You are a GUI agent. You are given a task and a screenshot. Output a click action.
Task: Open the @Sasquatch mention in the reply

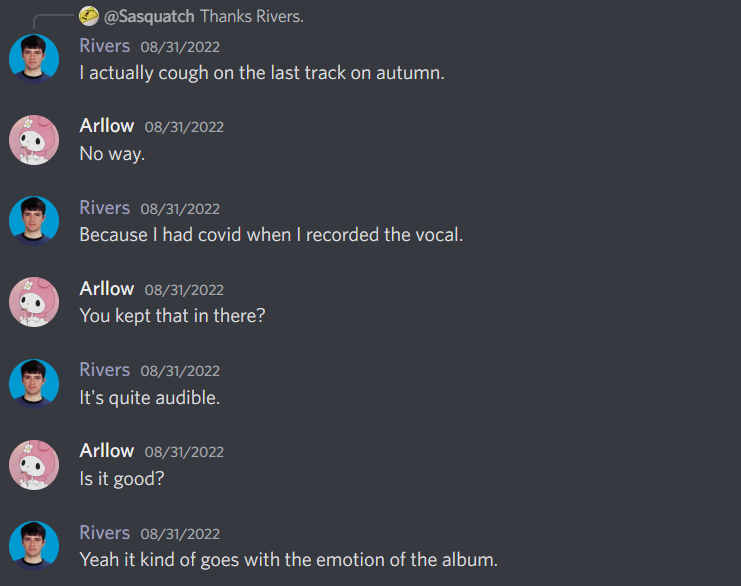pyautogui.click(x=149, y=16)
